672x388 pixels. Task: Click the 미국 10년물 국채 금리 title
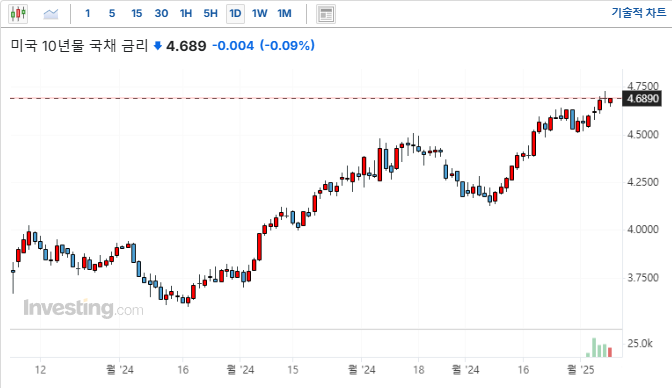click(79, 45)
